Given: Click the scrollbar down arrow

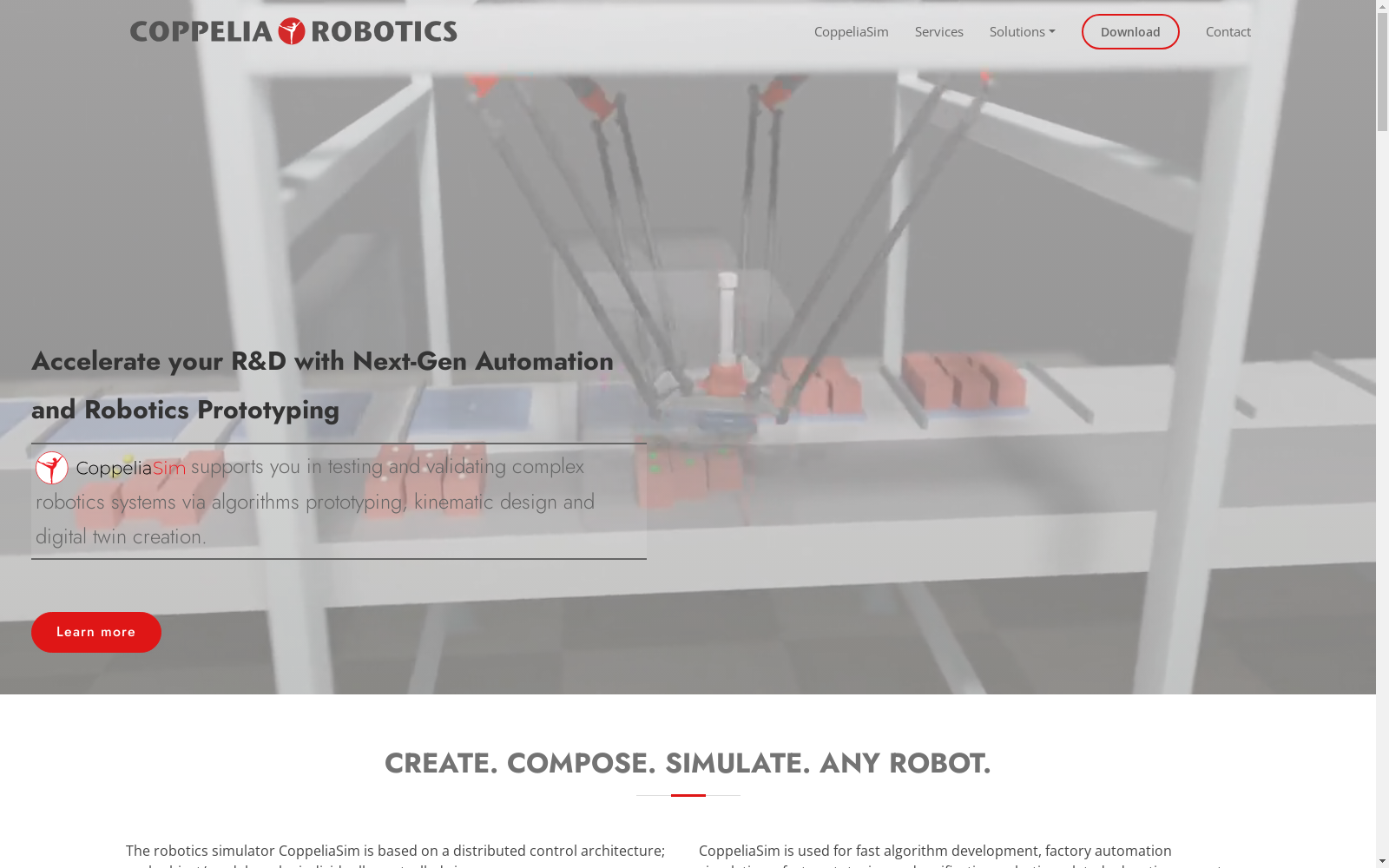Looking at the screenshot, I should (x=1382, y=861).
